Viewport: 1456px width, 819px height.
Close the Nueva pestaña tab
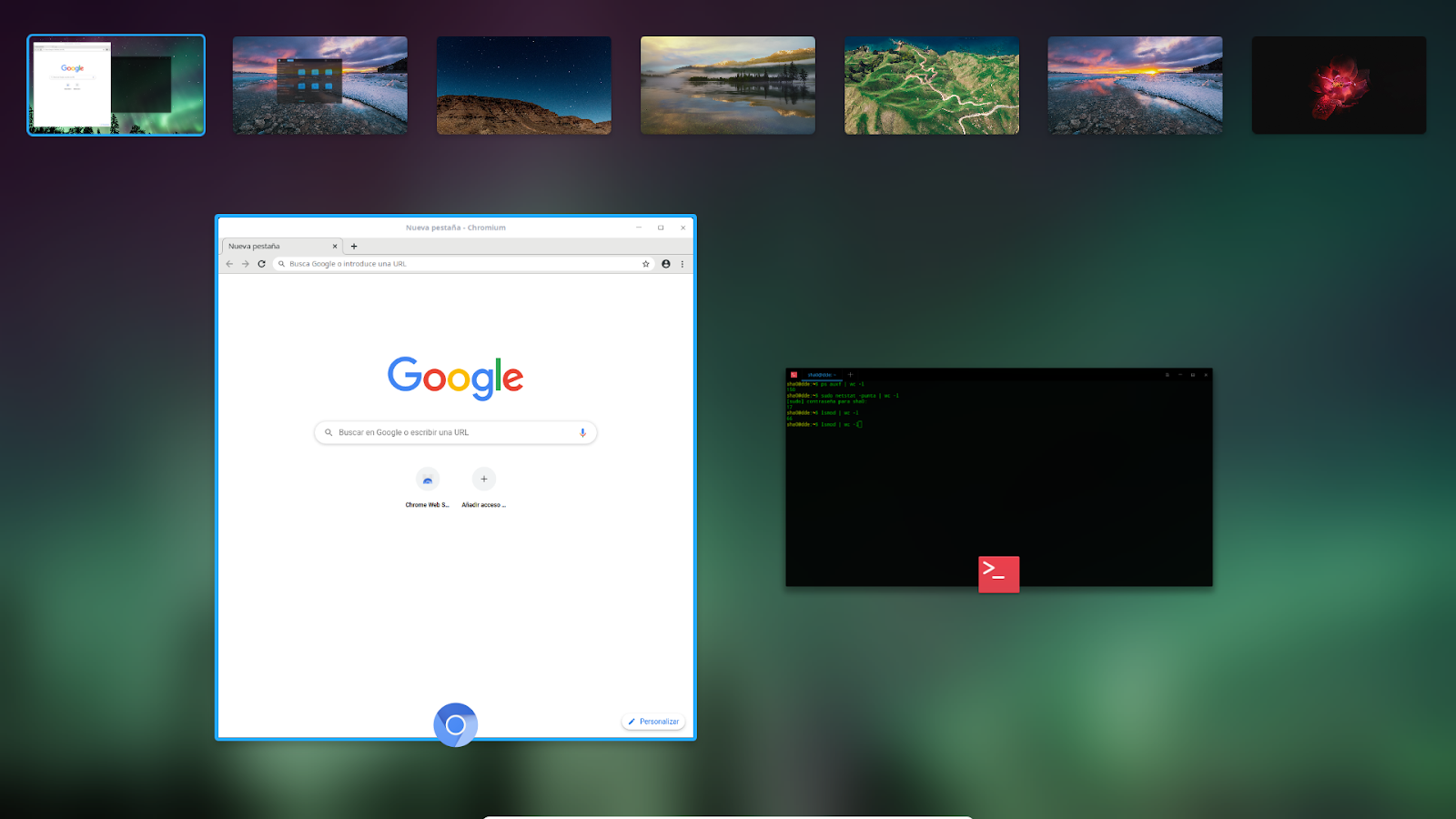[x=335, y=246]
